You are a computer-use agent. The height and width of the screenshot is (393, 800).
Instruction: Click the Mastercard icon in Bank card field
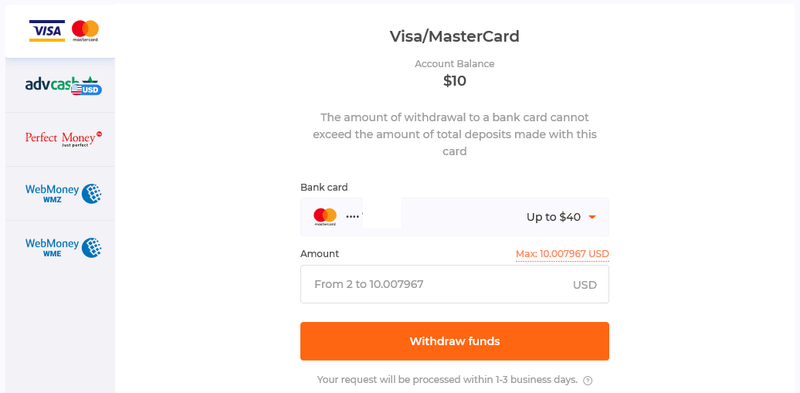click(x=325, y=217)
